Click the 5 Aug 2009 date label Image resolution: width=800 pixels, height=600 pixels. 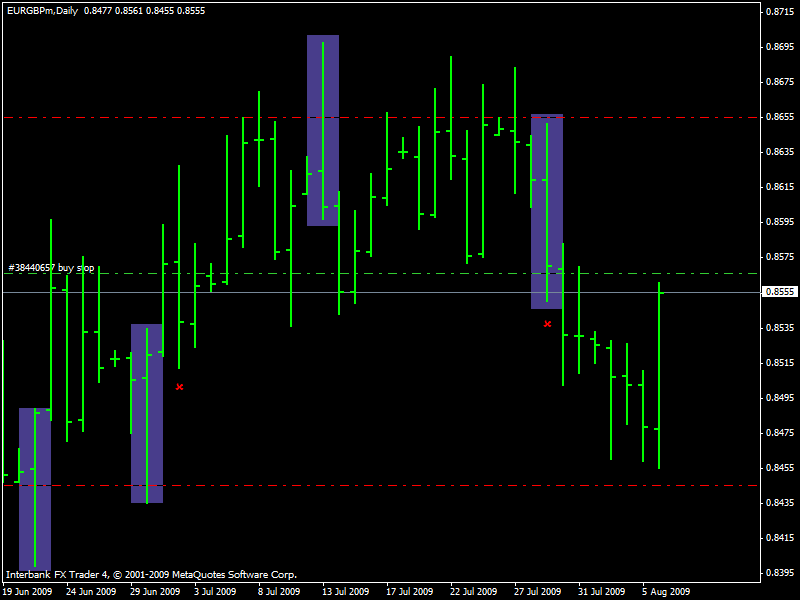(x=666, y=591)
